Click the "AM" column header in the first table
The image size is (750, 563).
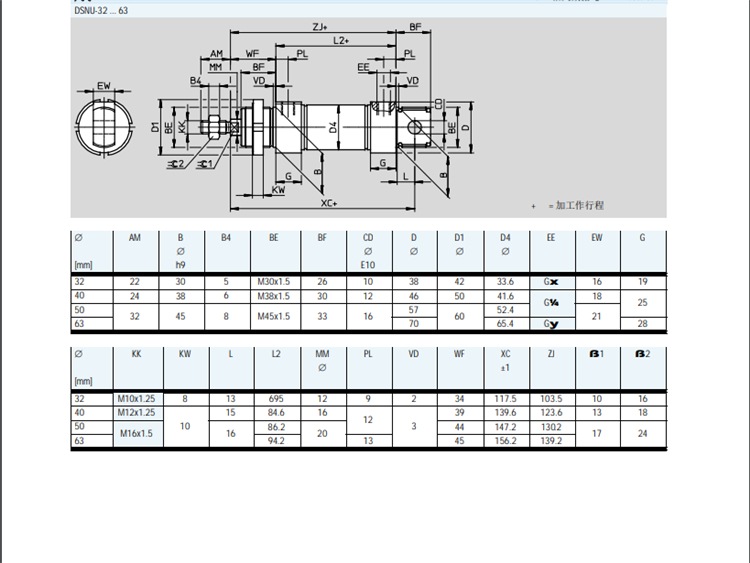[x=135, y=238]
